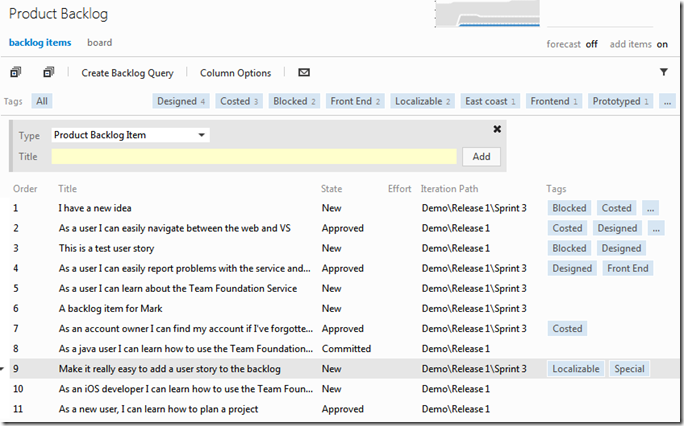Image resolution: width=684 pixels, height=426 pixels.
Task: Select 'As a new user, I can learn how to plan a project'
Action: [158, 409]
